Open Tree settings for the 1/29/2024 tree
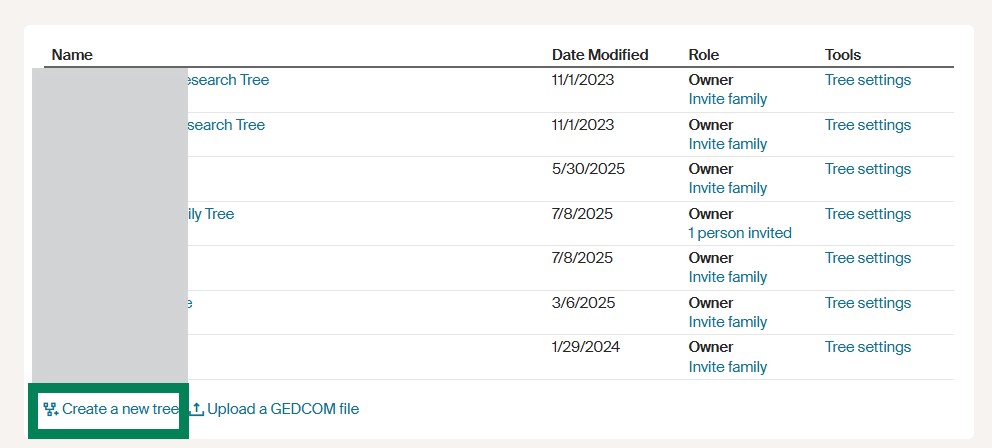 [867, 347]
